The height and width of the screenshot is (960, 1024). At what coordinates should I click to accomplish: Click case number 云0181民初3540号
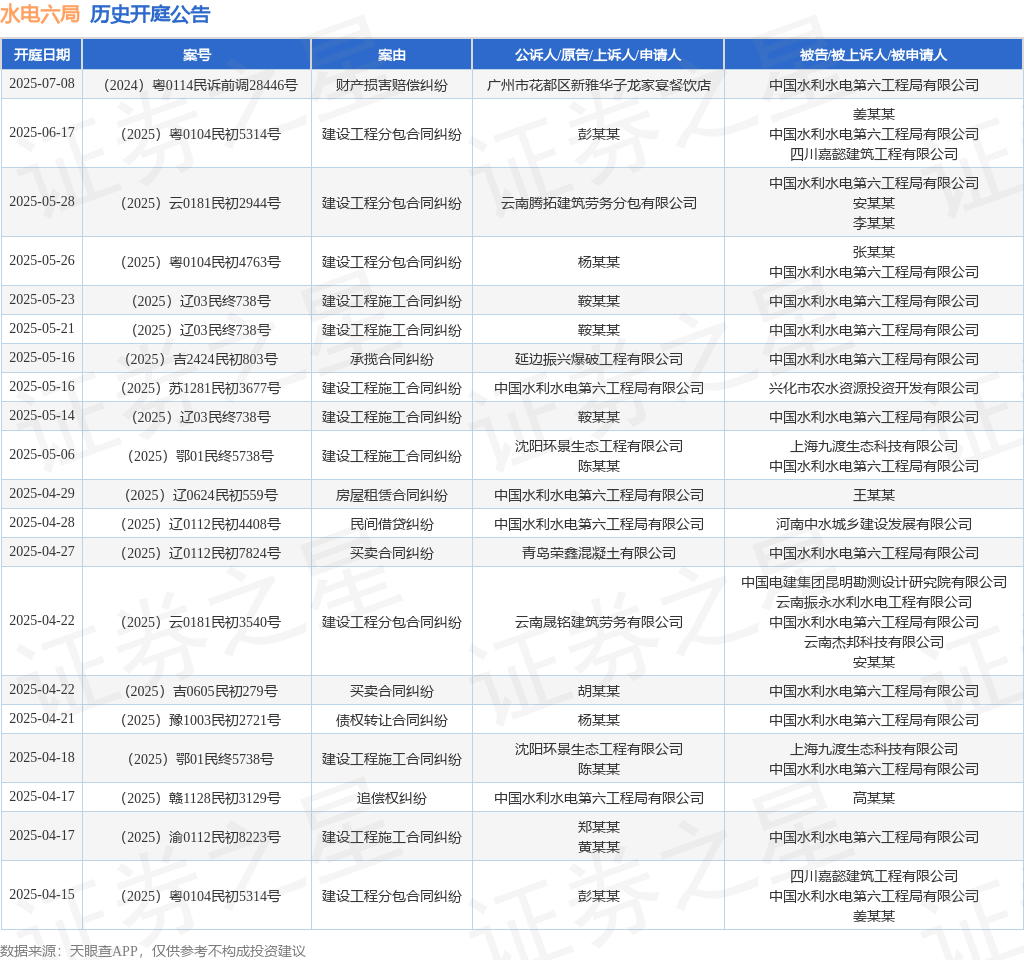click(x=200, y=622)
